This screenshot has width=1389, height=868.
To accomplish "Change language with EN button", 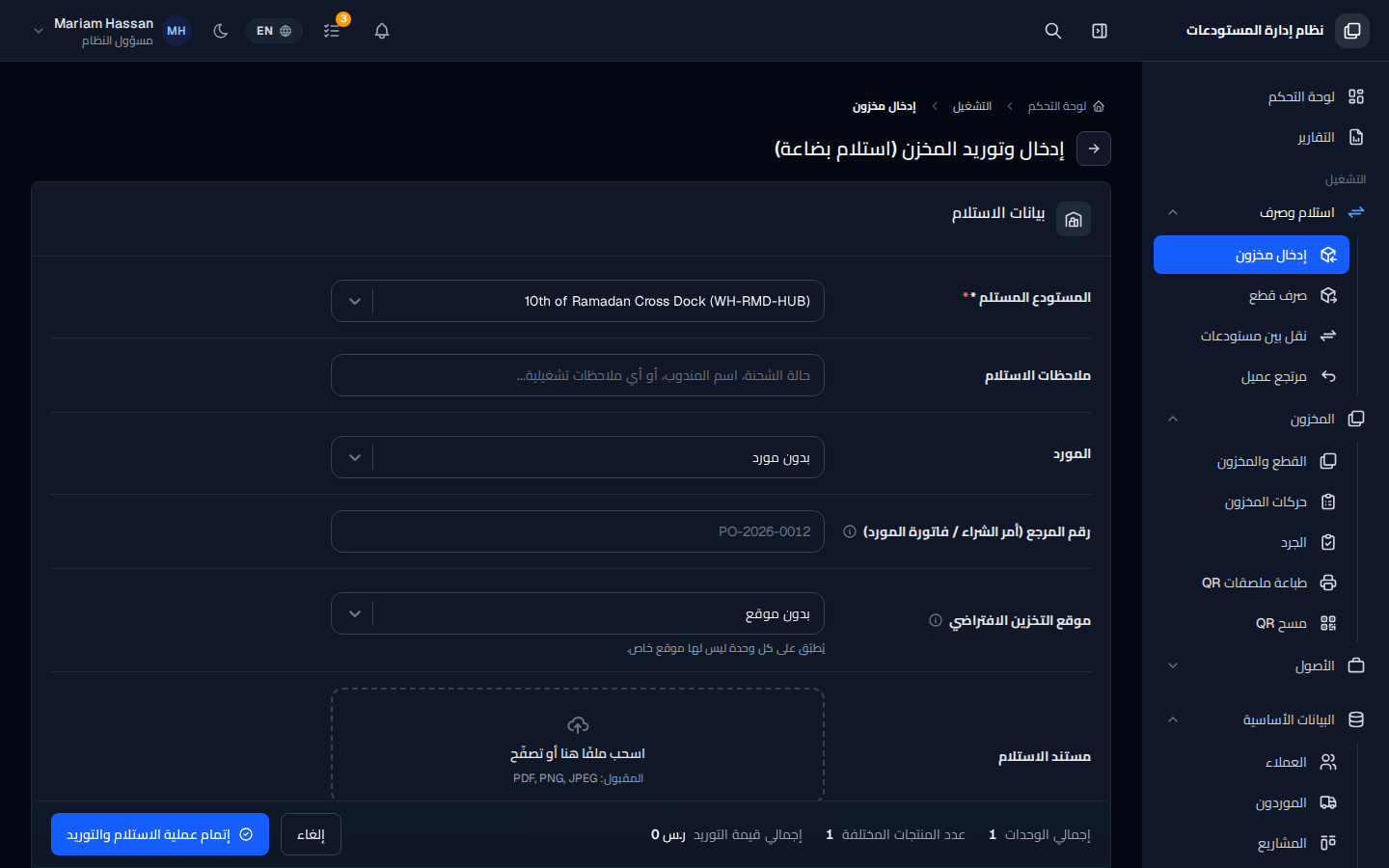I will (x=274, y=31).
